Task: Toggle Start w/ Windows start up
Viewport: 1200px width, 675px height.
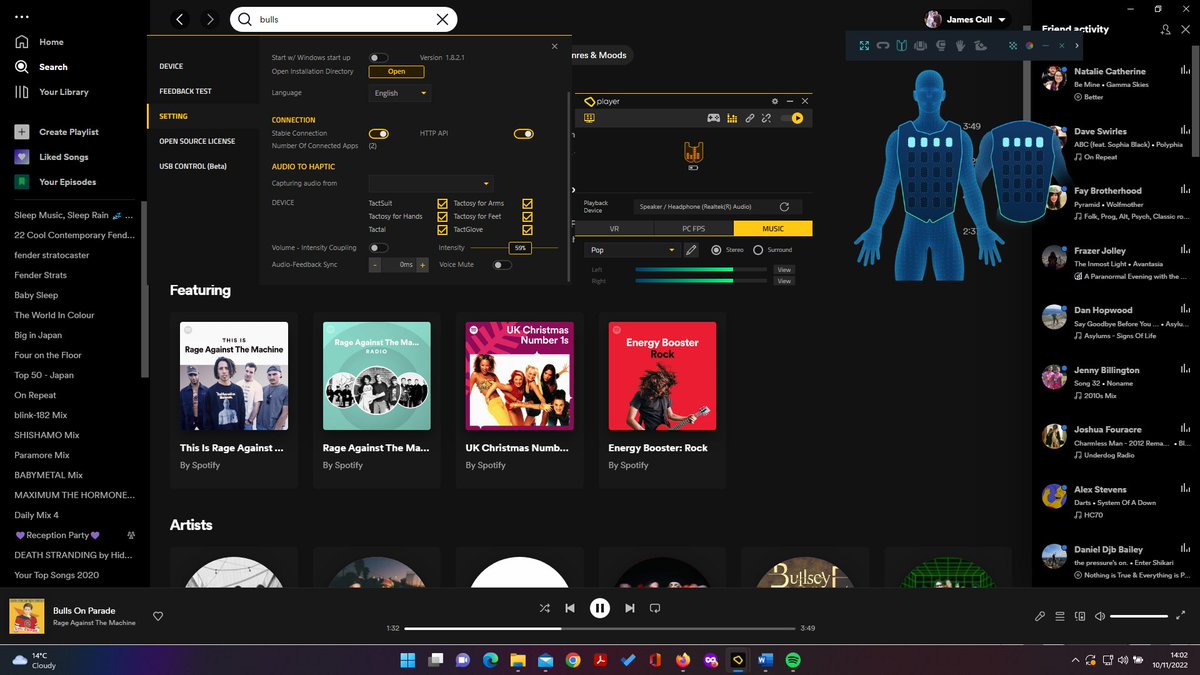Action: coord(379,58)
